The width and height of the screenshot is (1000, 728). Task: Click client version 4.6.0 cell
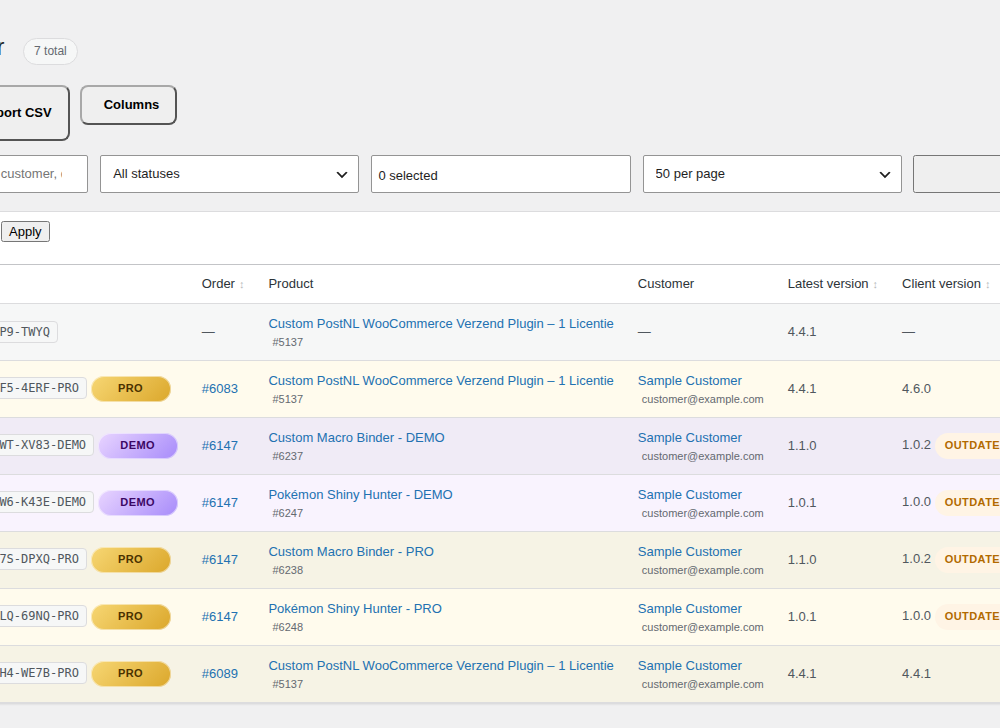click(916, 389)
